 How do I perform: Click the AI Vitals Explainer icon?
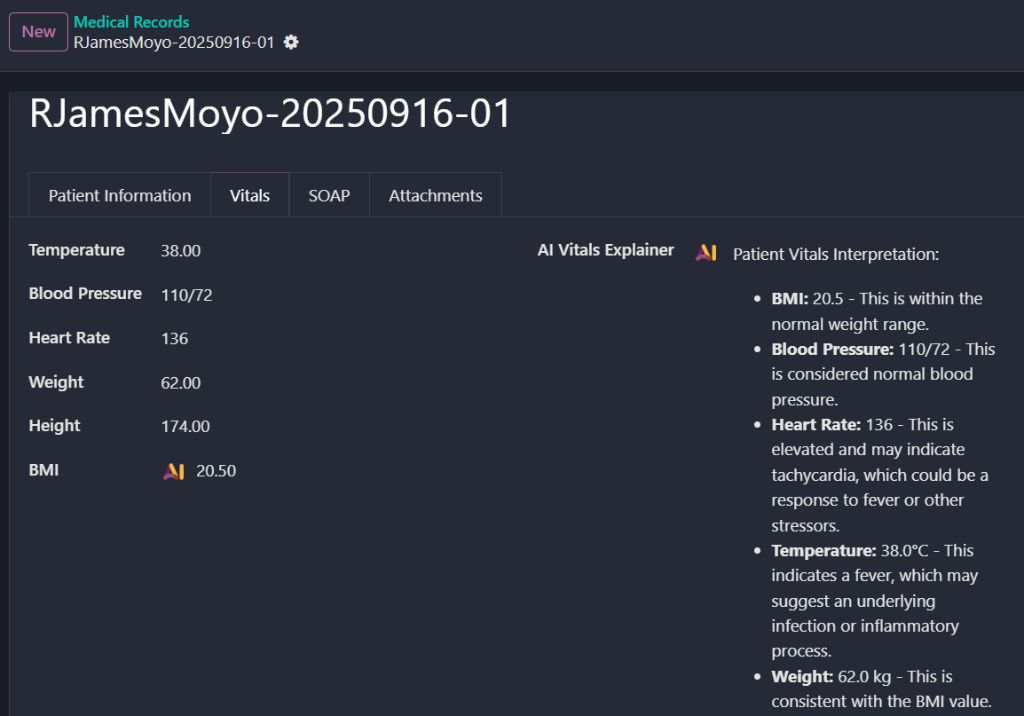pyautogui.click(x=706, y=252)
